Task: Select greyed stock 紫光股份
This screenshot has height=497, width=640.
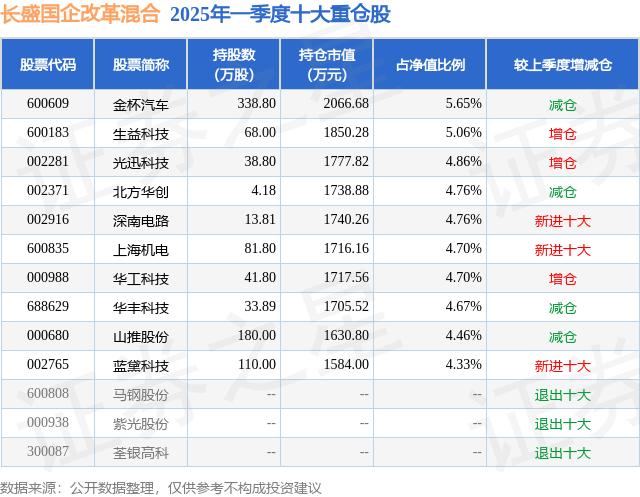Action: pos(141,424)
